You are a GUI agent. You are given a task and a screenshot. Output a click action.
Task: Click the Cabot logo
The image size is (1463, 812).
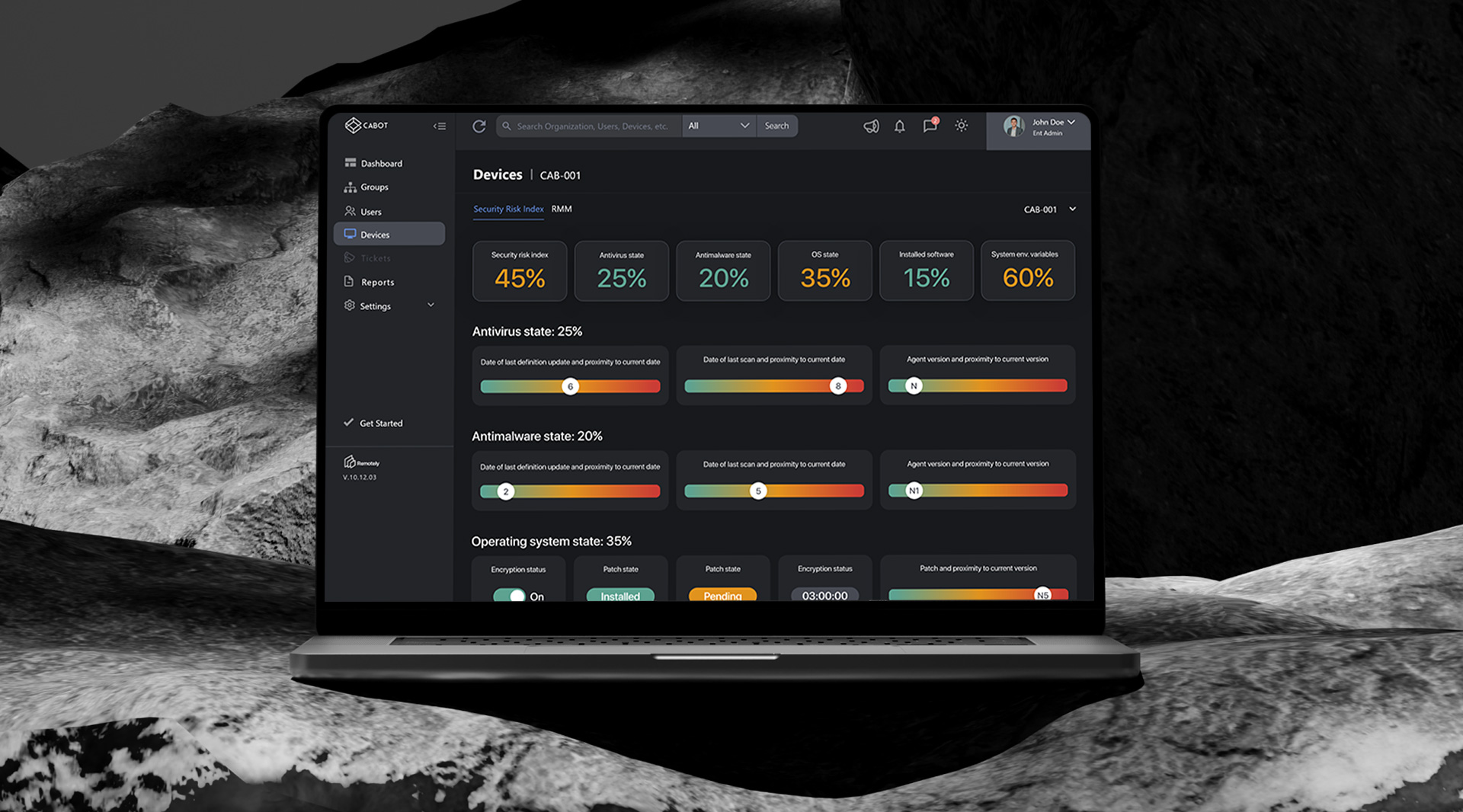pos(367,126)
